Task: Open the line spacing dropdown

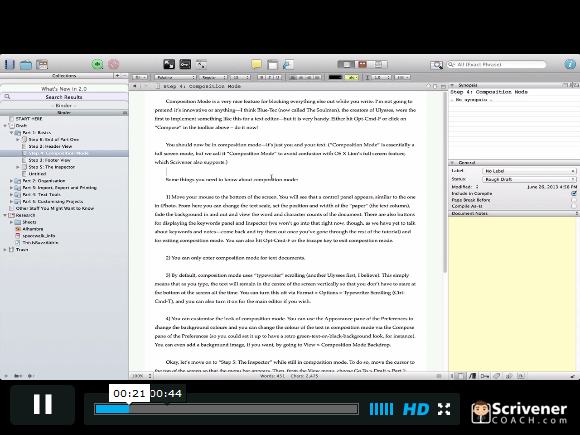Action: pos(381,77)
